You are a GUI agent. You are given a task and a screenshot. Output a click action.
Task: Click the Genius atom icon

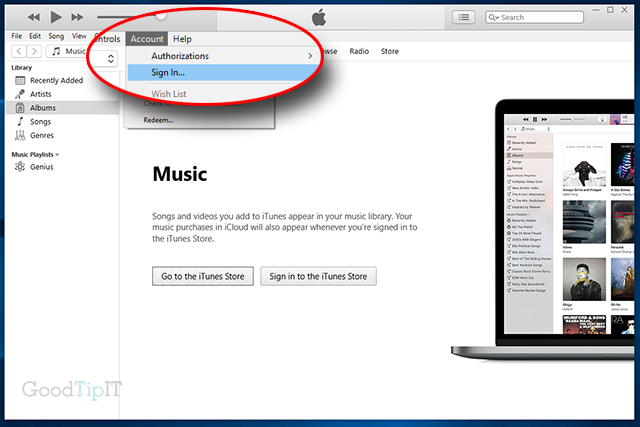point(20,167)
